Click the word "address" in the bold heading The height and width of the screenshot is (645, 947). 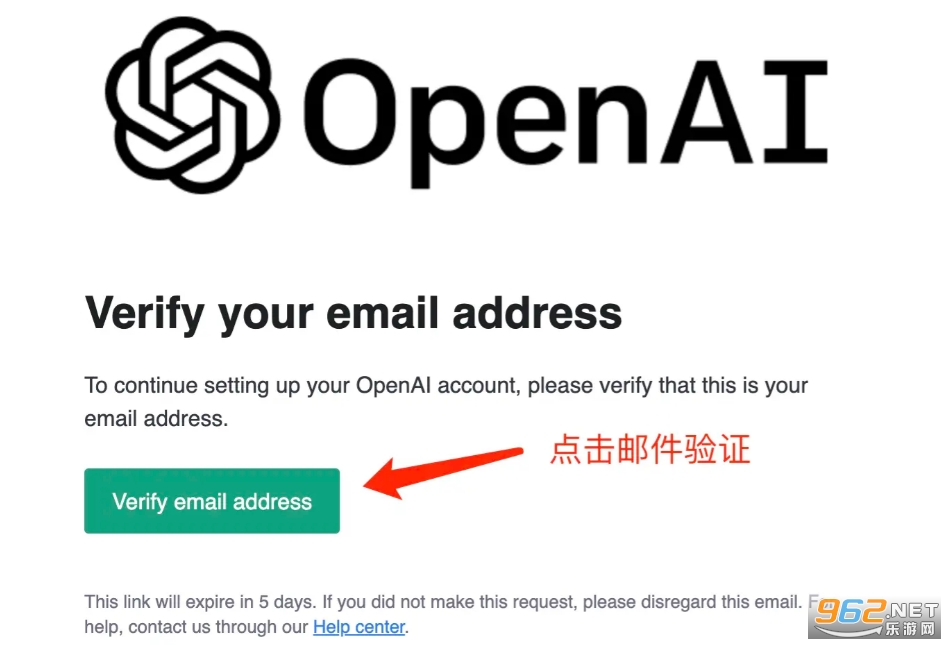(537, 313)
